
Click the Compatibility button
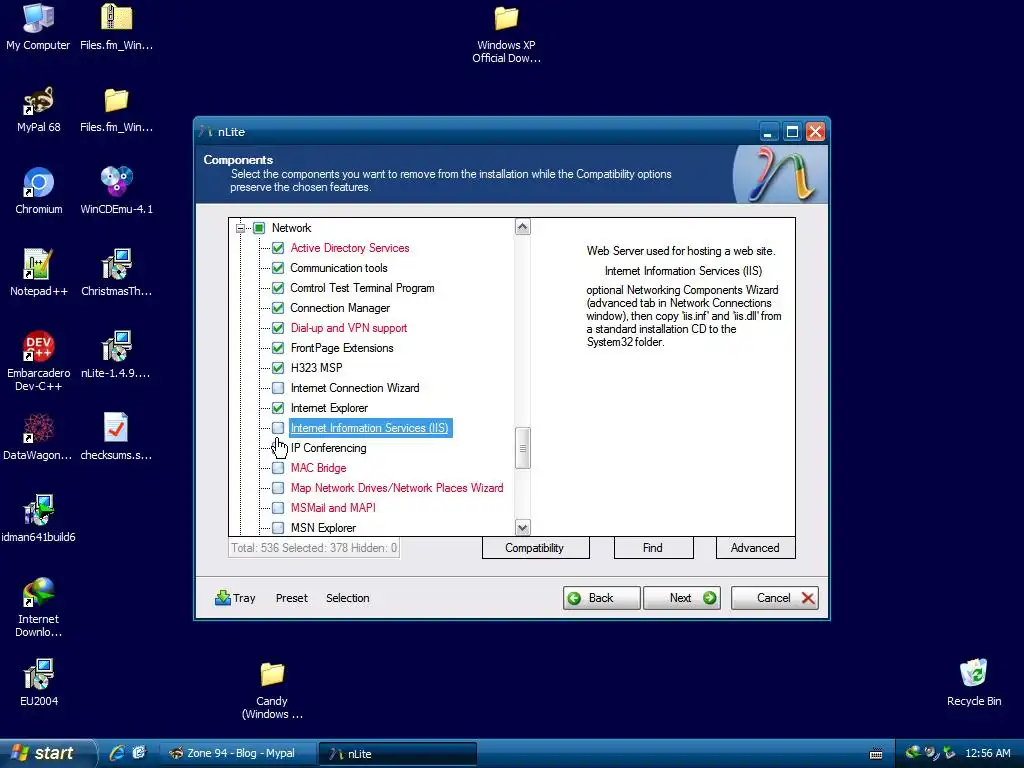536,548
